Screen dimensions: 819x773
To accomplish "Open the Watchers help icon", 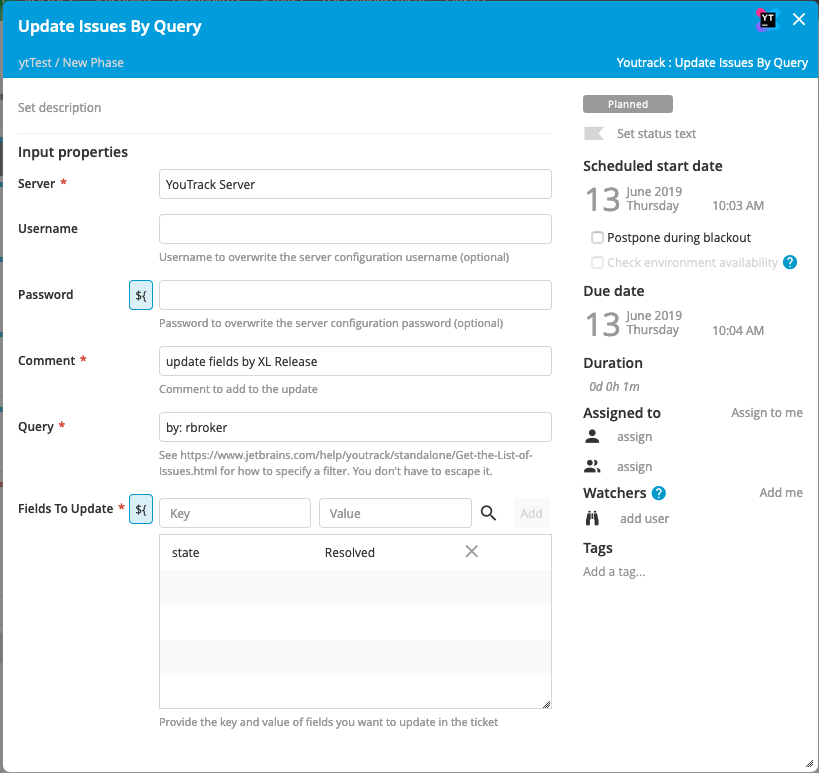I will (x=659, y=493).
